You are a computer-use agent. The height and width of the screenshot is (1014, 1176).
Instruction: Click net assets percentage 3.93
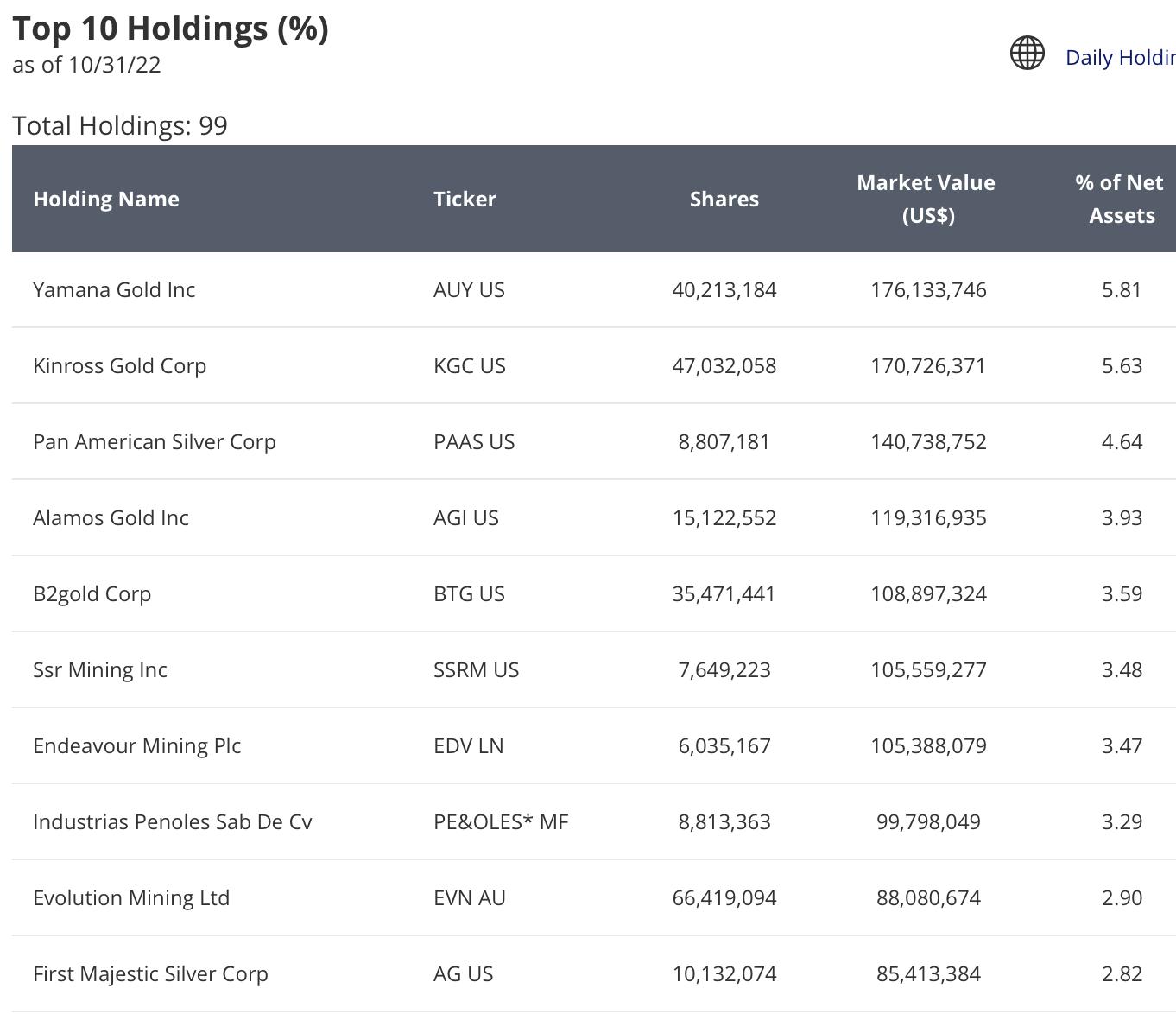(1122, 517)
